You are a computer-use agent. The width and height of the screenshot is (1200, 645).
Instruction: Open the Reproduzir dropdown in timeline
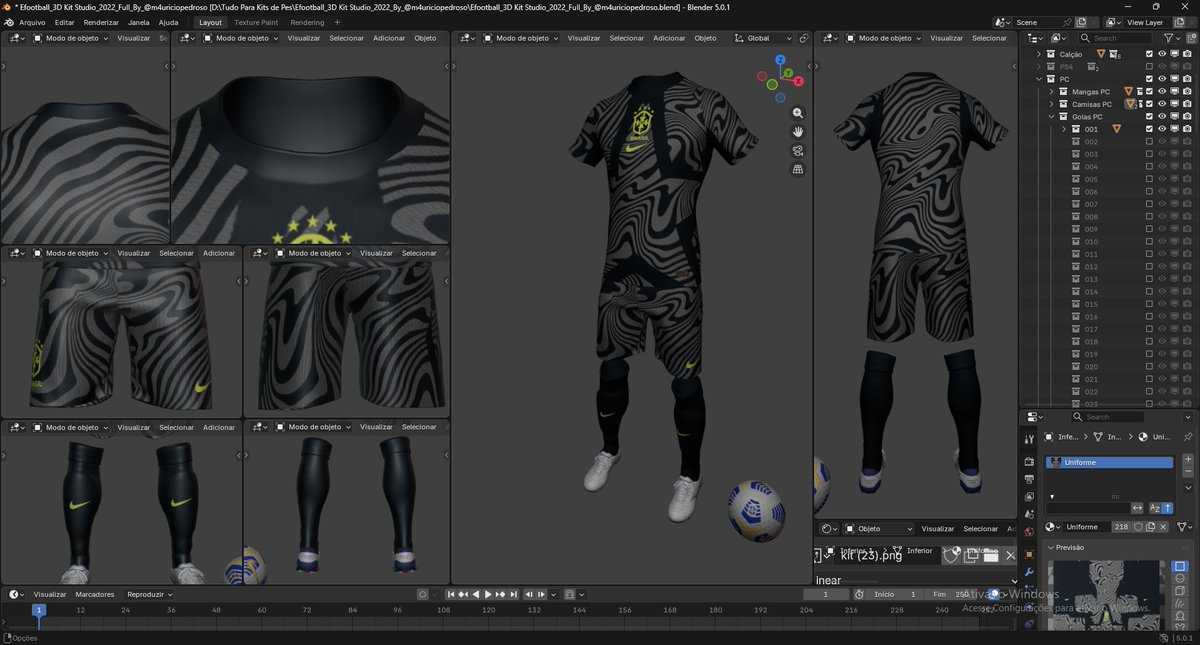[x=150, y=594]
